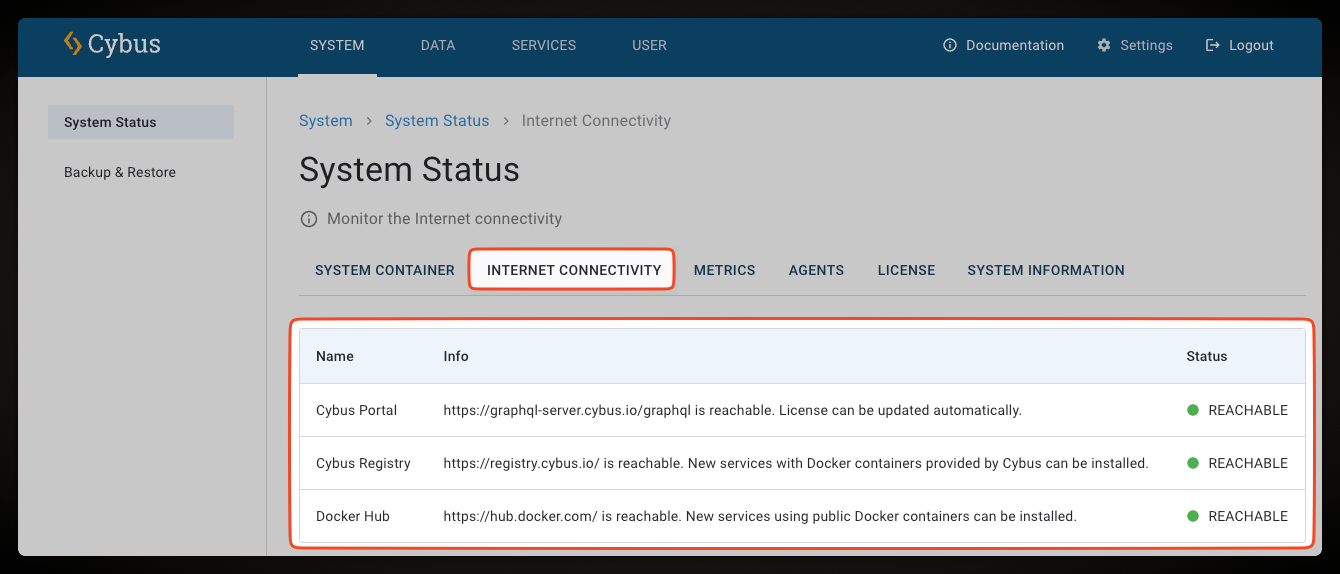Go to the System Information tab
Viewport: 1340px width, 574px height.
click(1045, 270)
